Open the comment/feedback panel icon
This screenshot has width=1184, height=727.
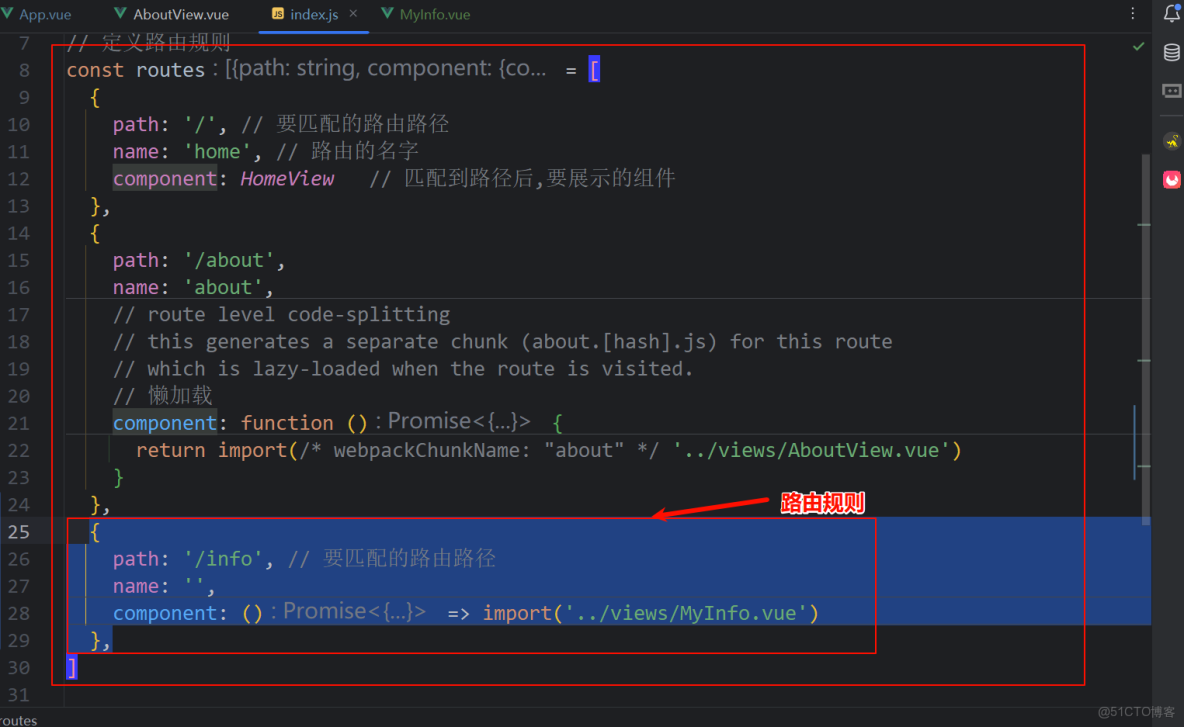coord(1171,91)
